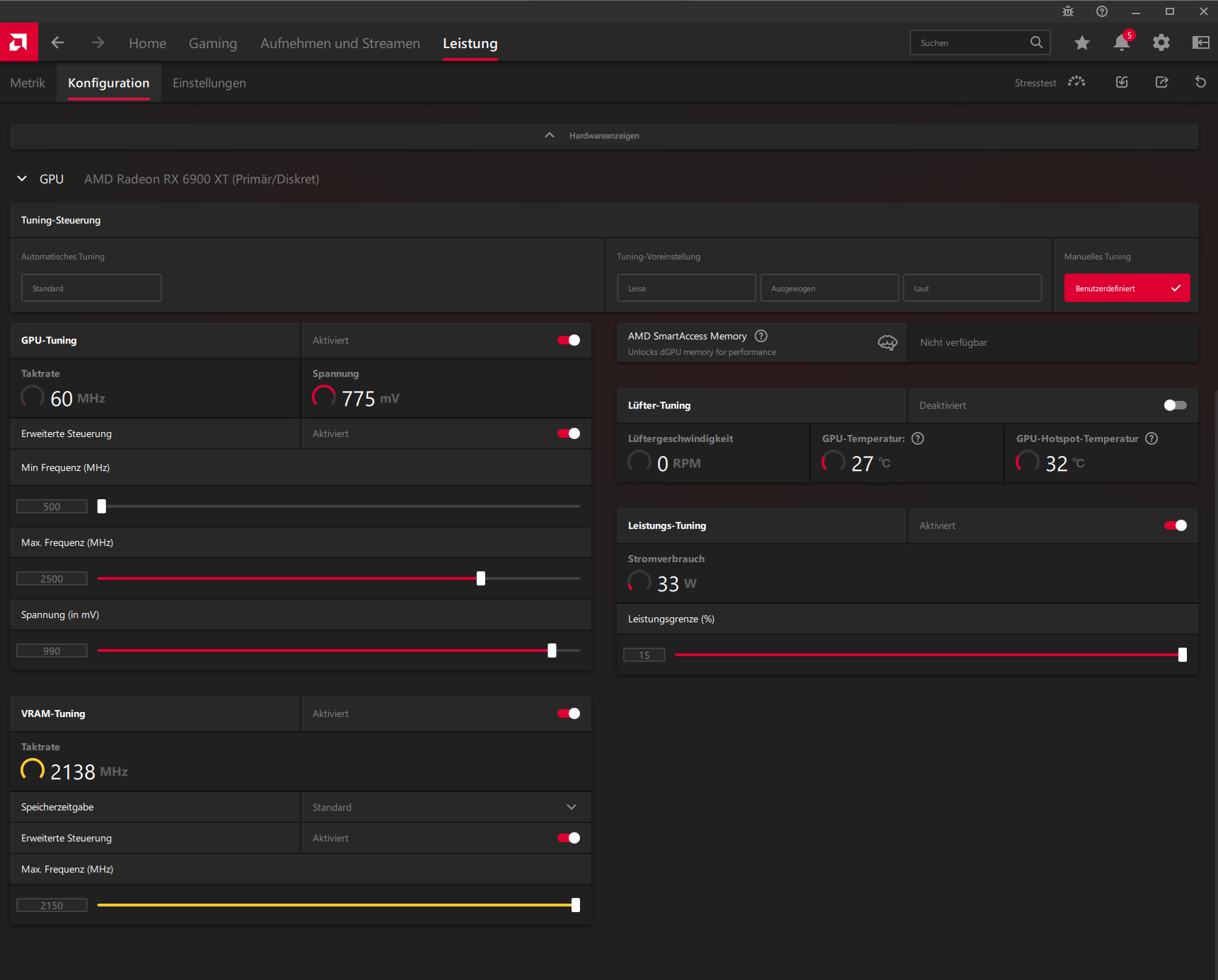The height and width of the screenshot is (980, 1218).
Task: Go forward with the right arrow
Action: (98, 43)
